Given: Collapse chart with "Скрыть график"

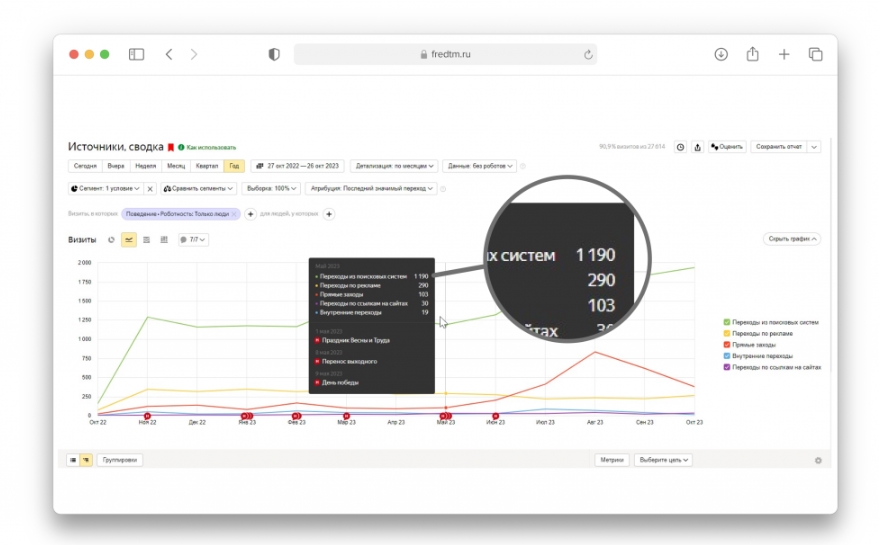Looking at the screenshot, I should point(792,239).
